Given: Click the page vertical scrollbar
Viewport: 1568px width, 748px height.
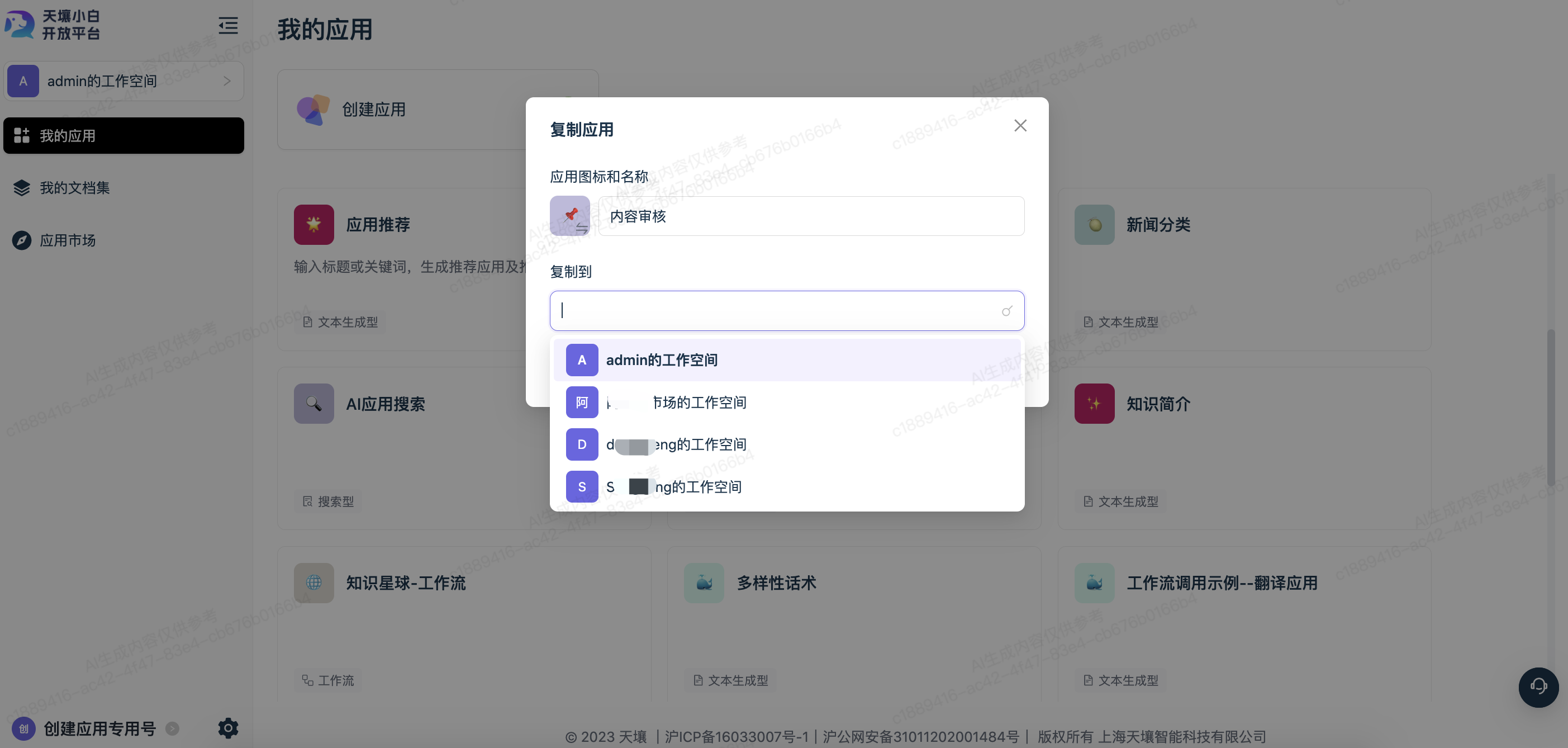Looking at the screenshot, I should (x=1551, y=407).
